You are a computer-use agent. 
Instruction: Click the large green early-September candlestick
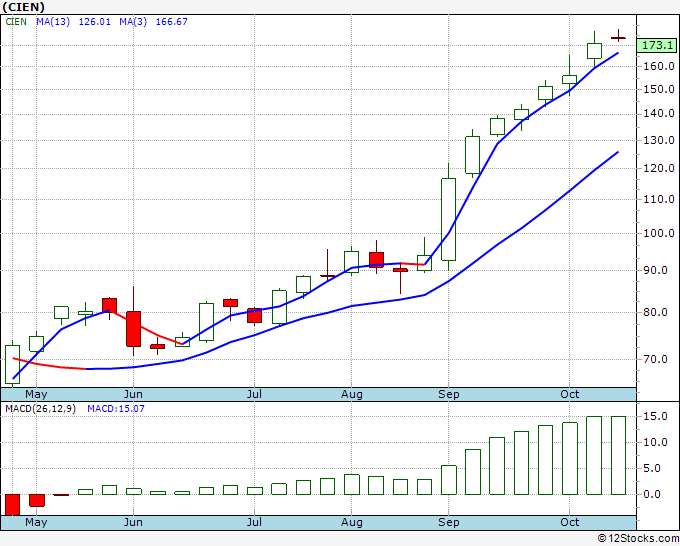pyautogui.click(x=448, y=219)
